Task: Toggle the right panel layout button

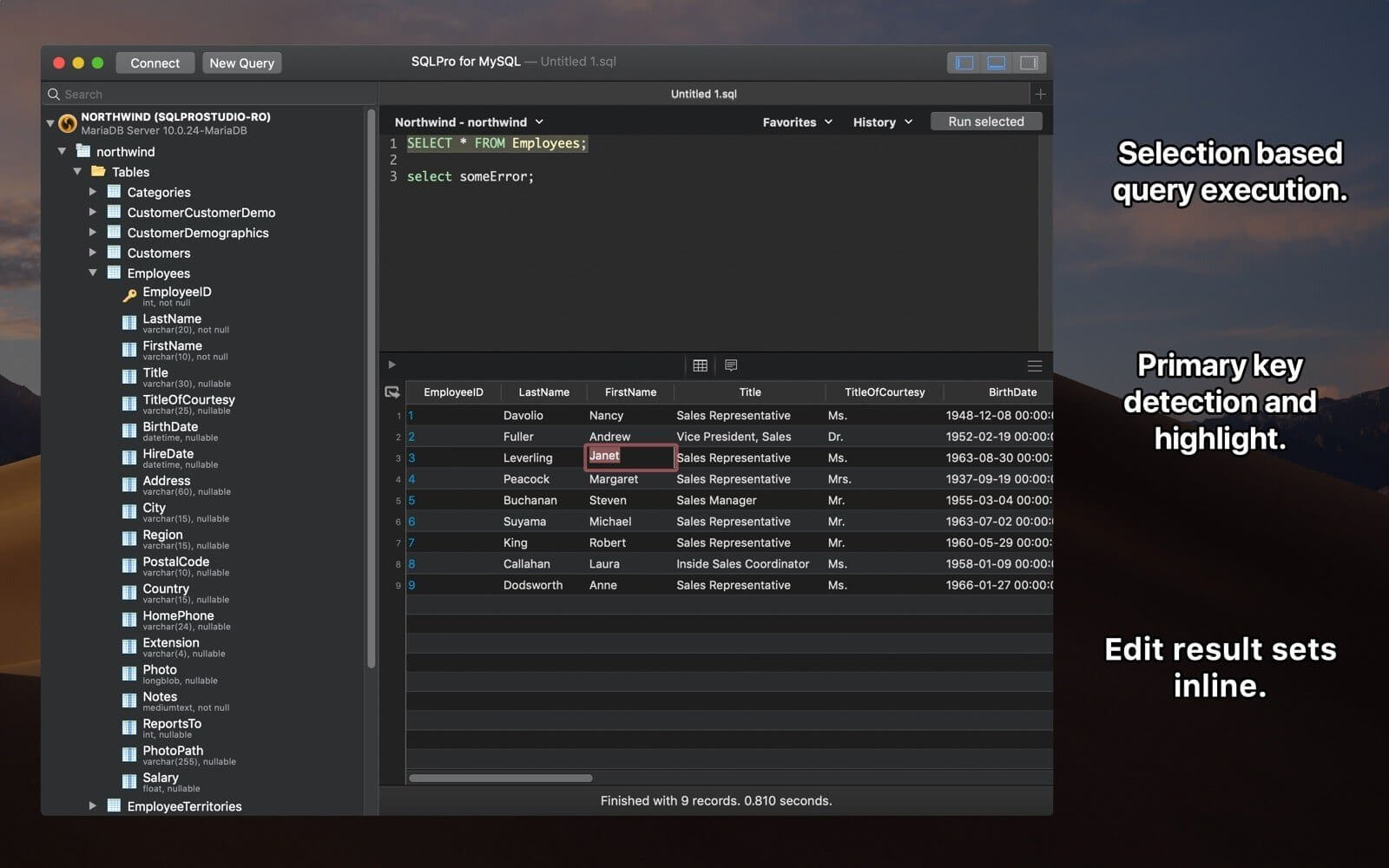Action: [1029, 62]
